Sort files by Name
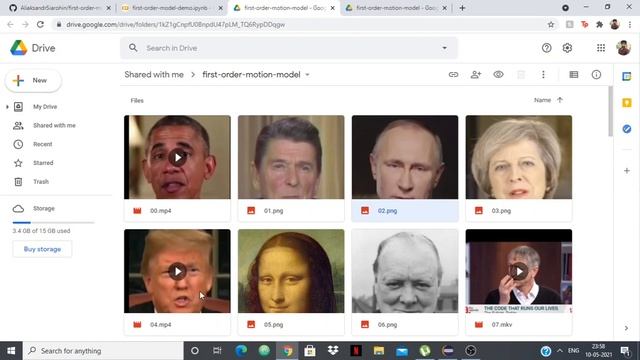The width and height of the screenshot is (640, 360). [x=542, y=100]
